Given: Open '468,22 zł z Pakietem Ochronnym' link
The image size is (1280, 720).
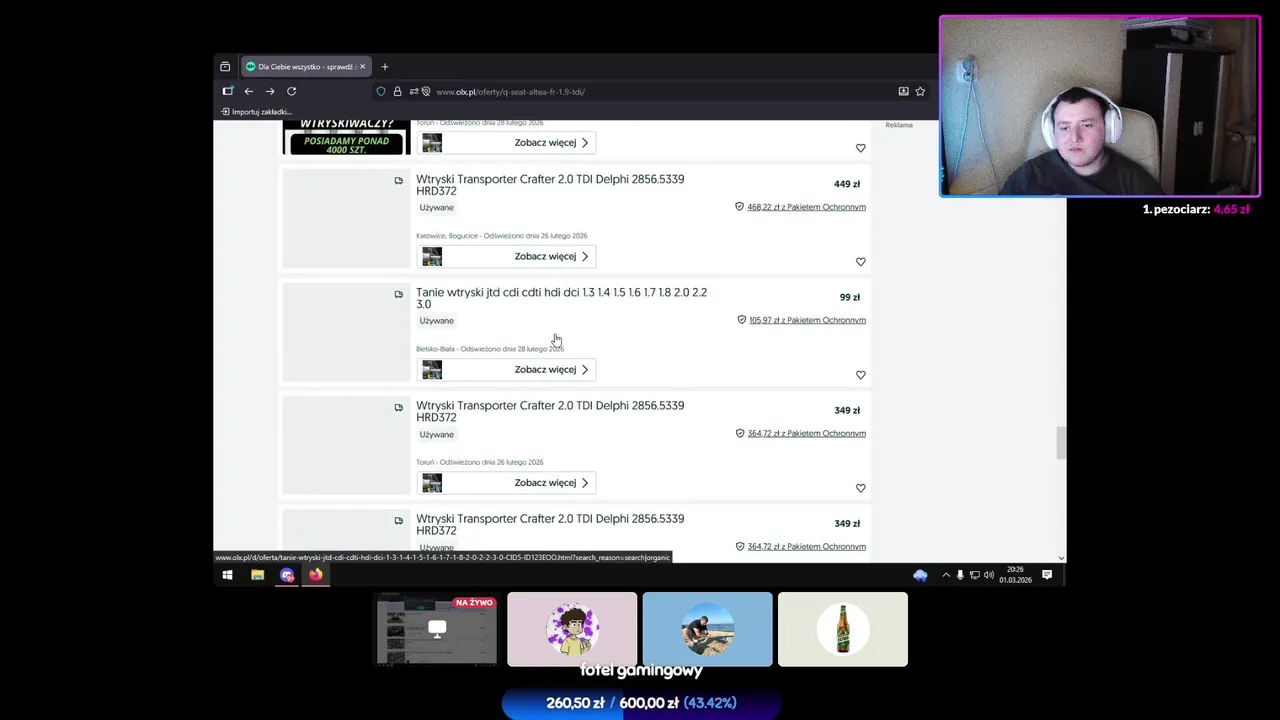Looking at the screenshot, I should [x=806, y=207].
